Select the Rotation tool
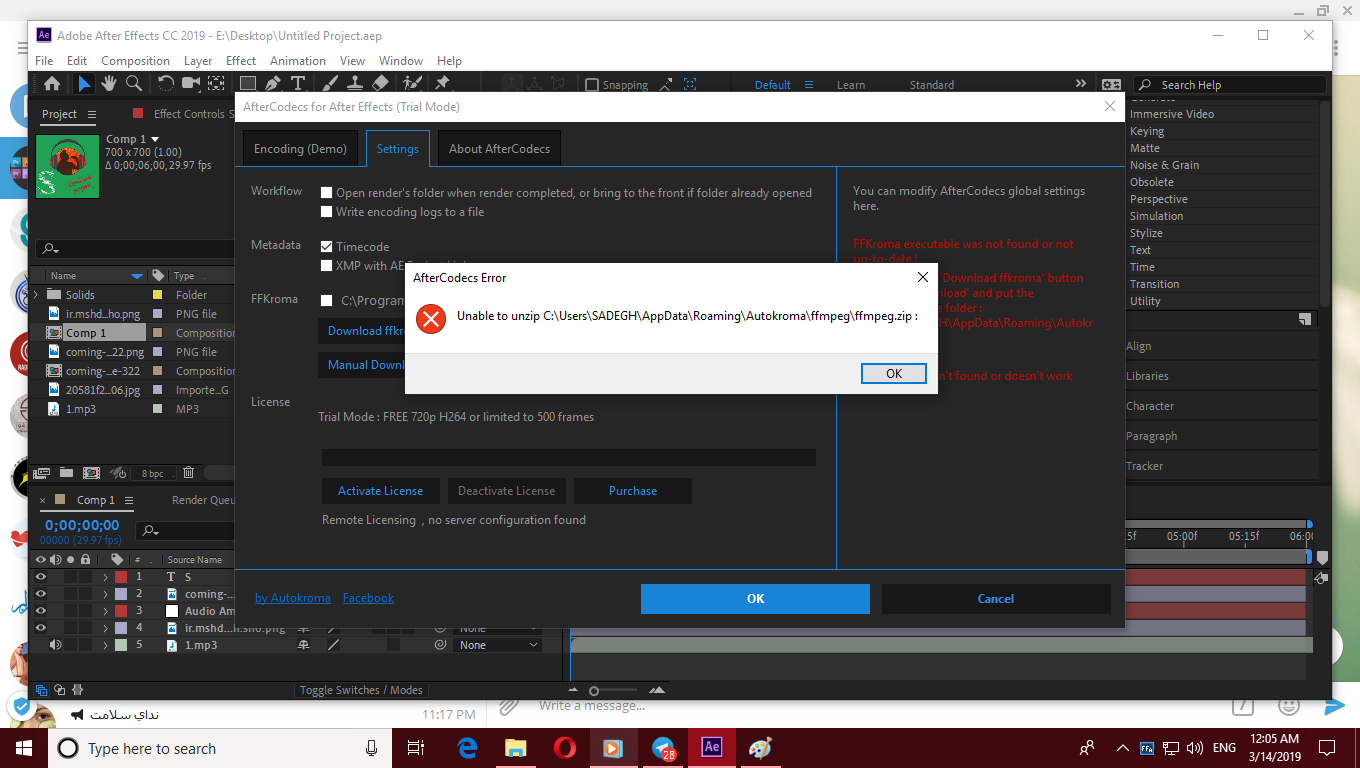Image resolution: width=1360 pixels, height=768 pixels. [166, 85]
